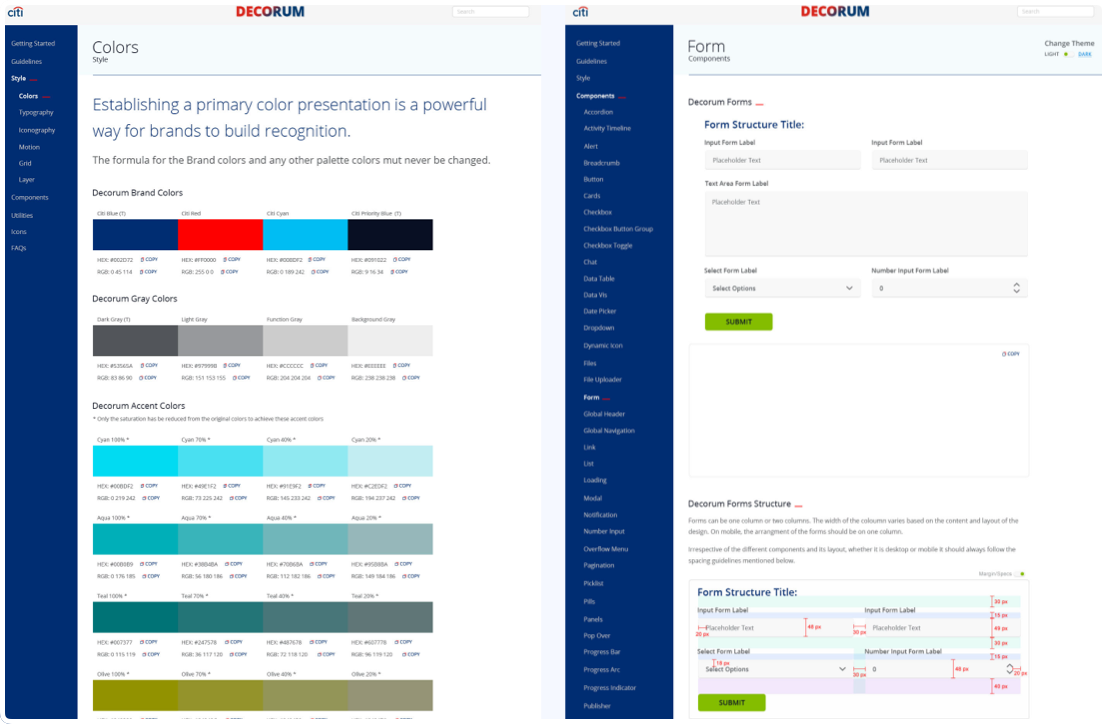Select Checkbox Toggle in the Components sidebar
1107x724 pixels.
click(608, 245)
